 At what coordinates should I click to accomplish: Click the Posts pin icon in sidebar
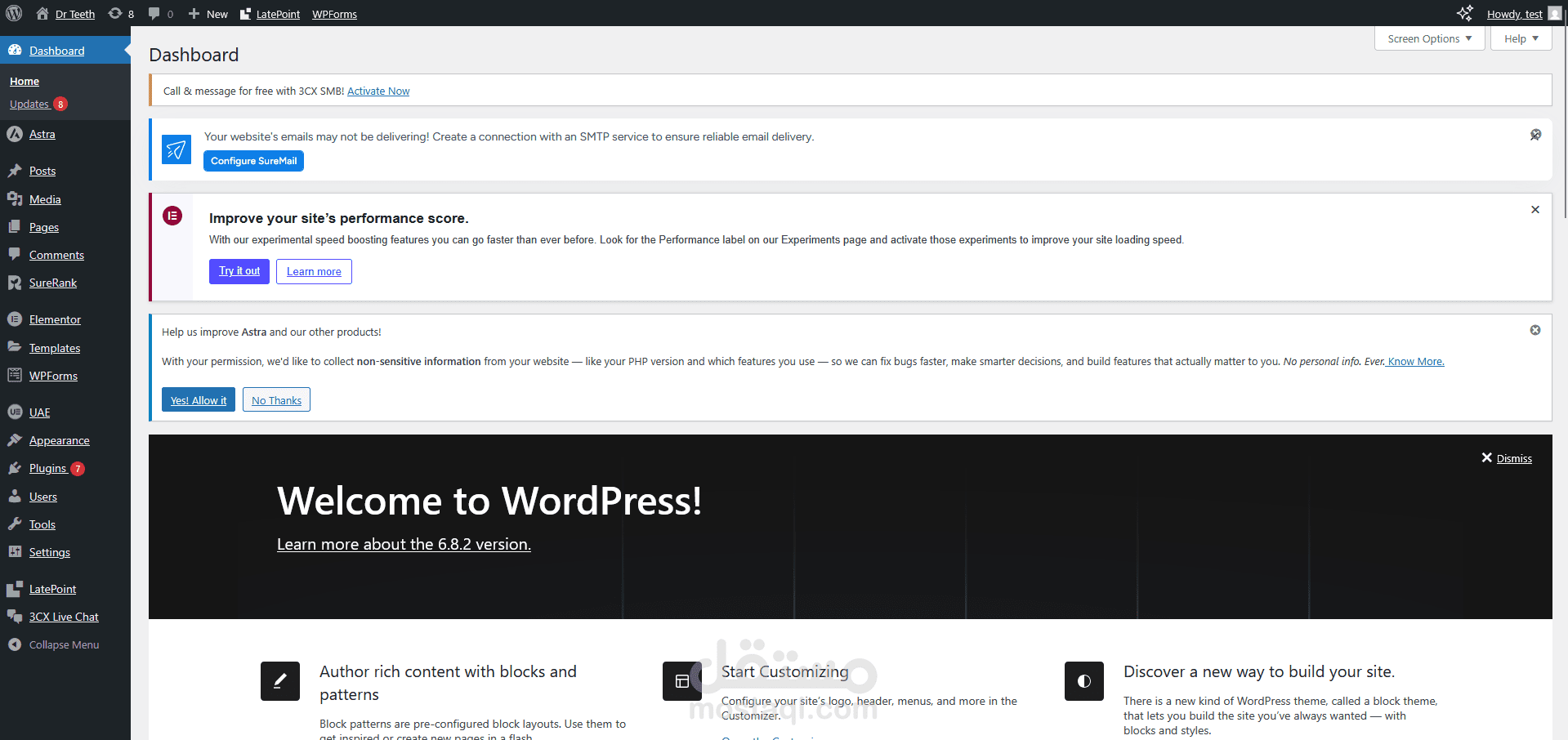15,171
